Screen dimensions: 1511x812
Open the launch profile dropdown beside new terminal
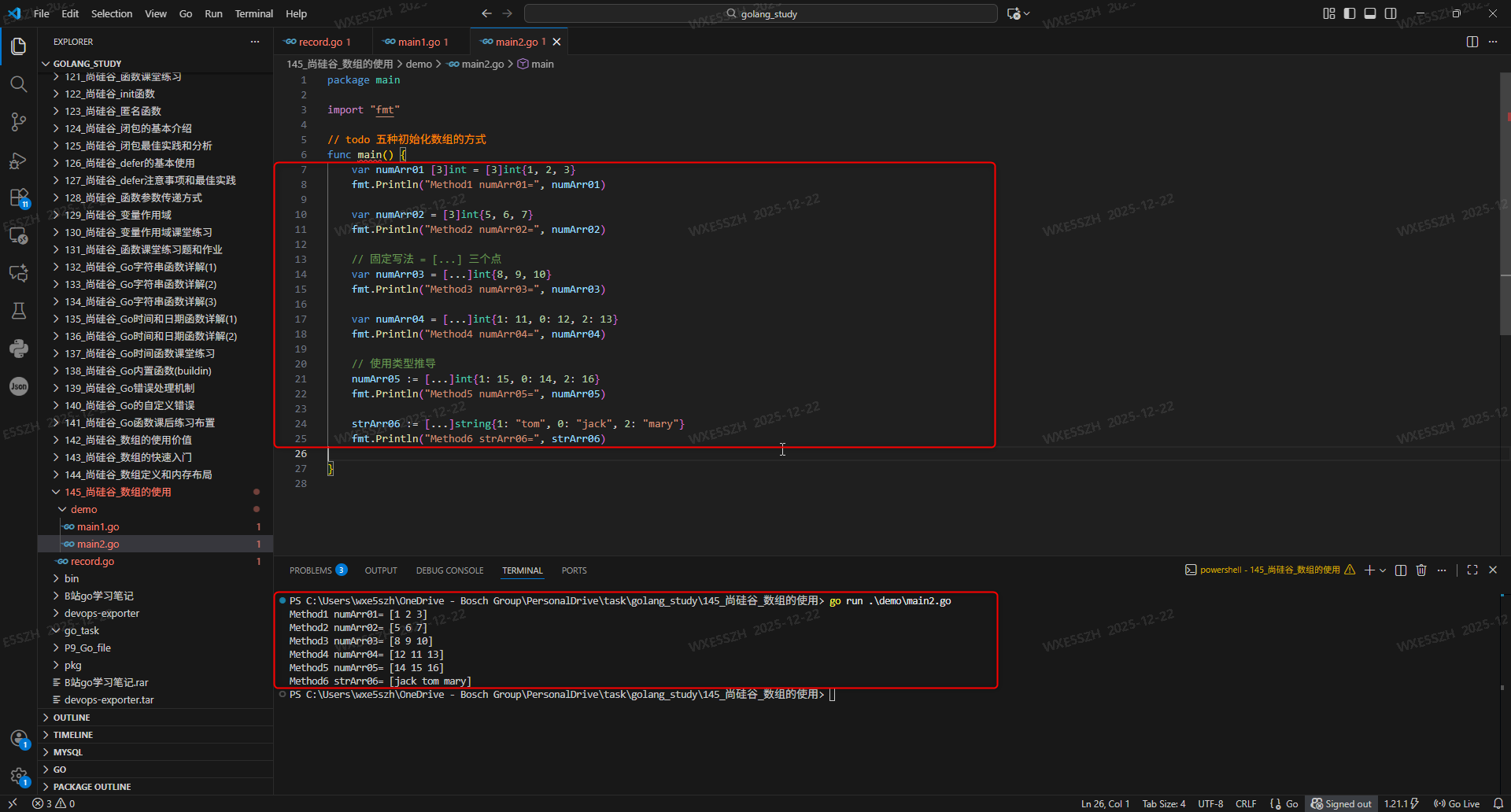[1383, 570]
